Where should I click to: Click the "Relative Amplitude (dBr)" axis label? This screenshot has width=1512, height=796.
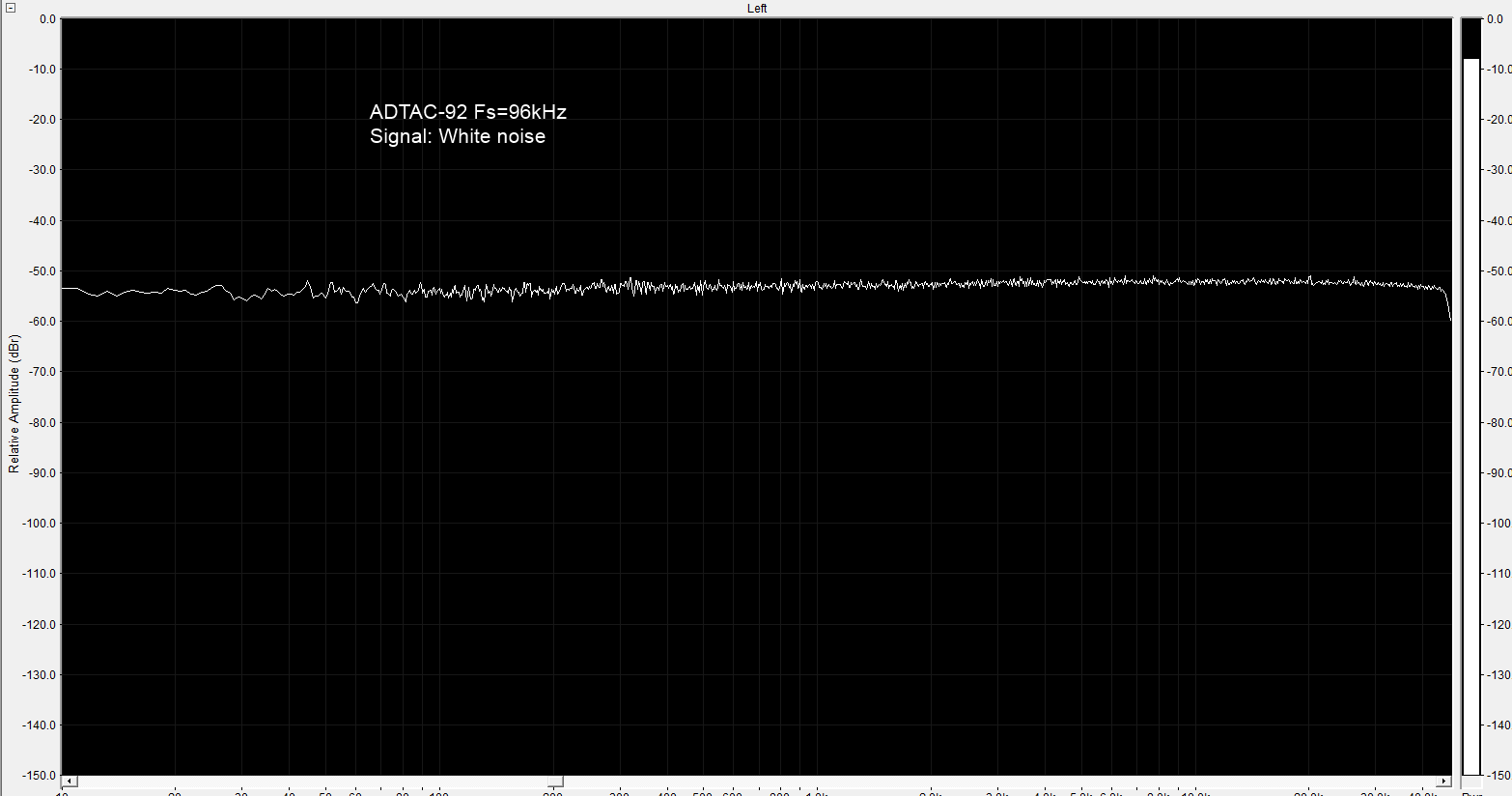[14, 404]
